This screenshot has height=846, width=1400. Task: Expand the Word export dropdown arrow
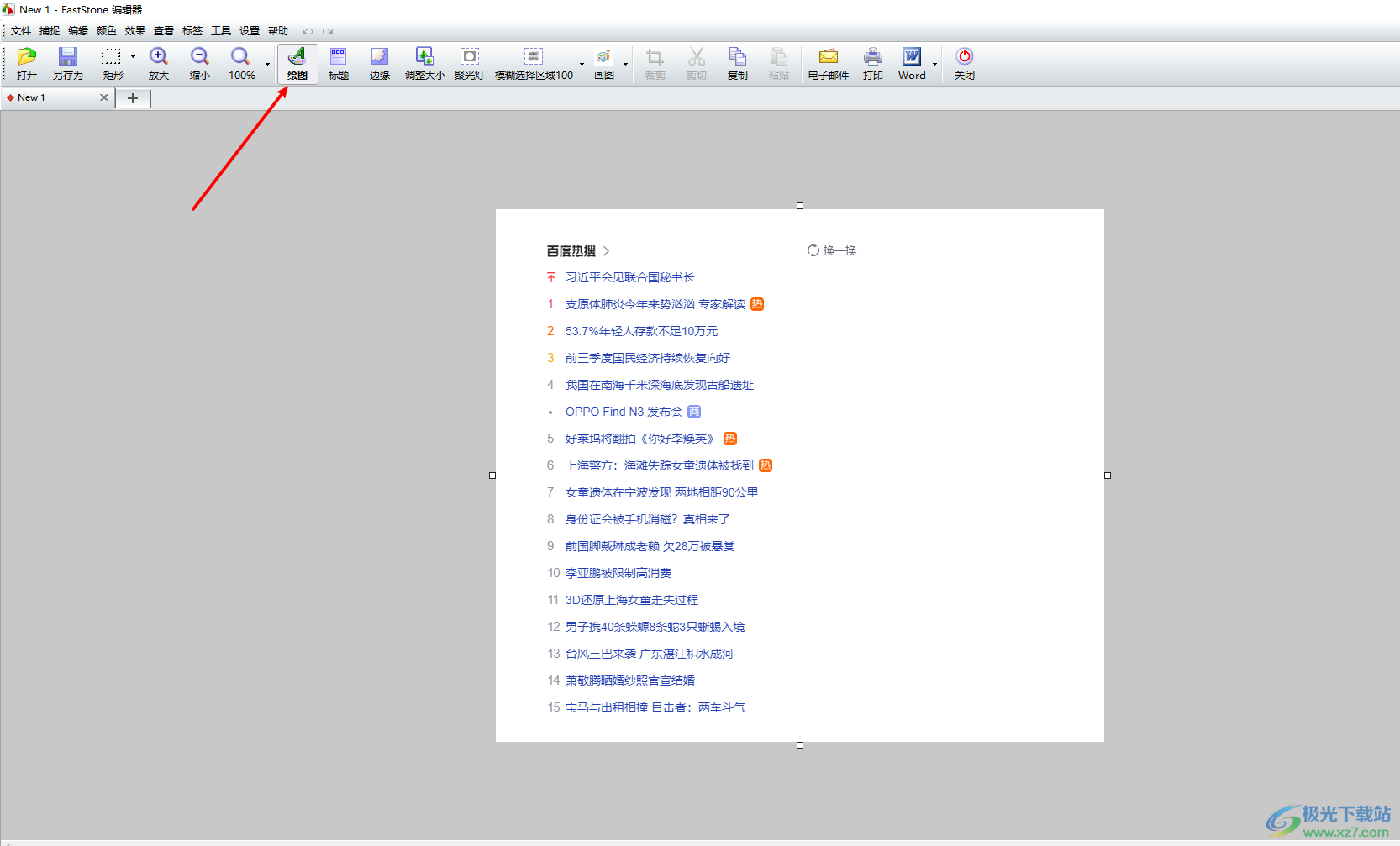[934, 64]
